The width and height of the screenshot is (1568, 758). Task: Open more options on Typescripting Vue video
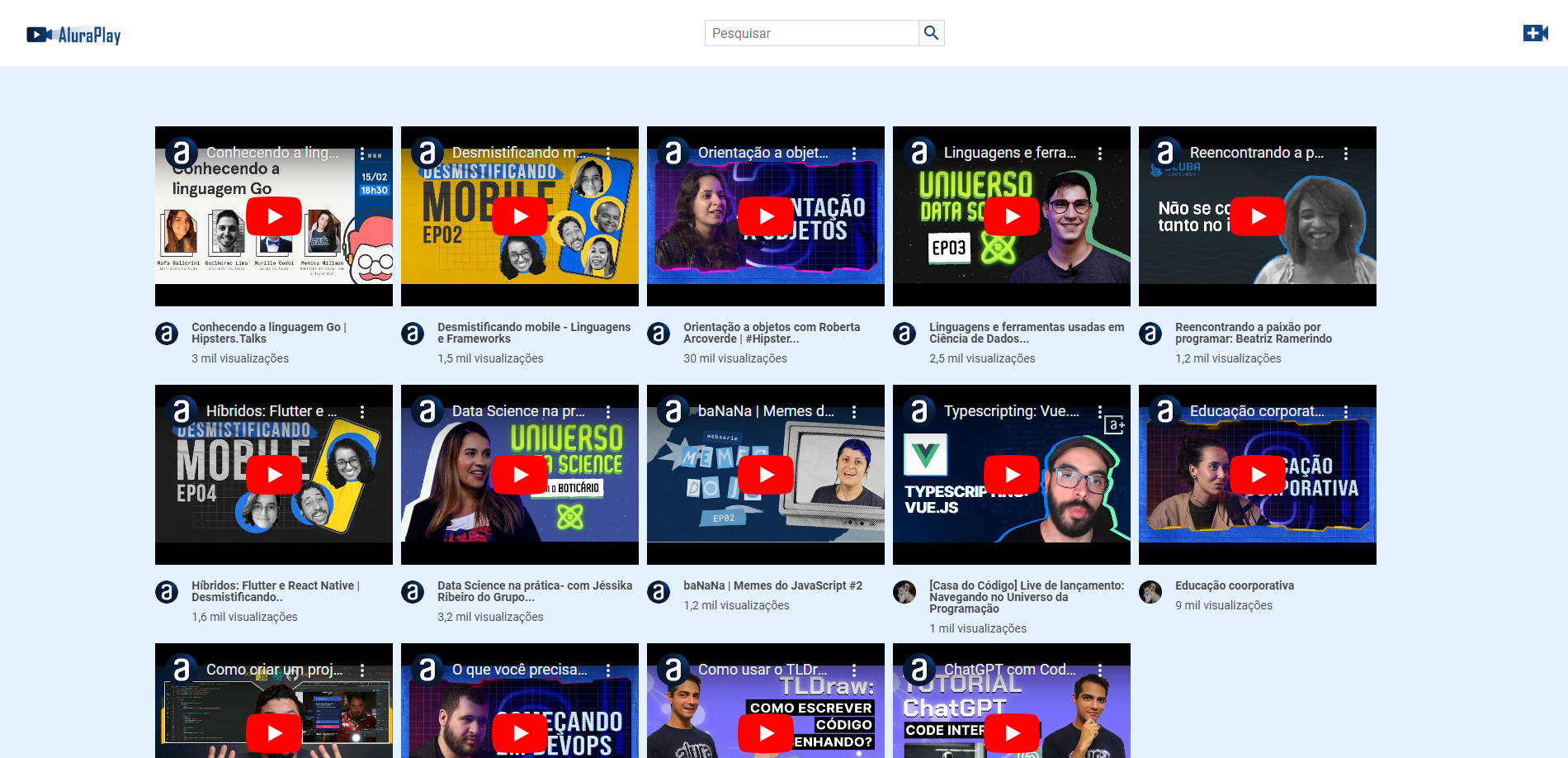(x=1100, y=412)
